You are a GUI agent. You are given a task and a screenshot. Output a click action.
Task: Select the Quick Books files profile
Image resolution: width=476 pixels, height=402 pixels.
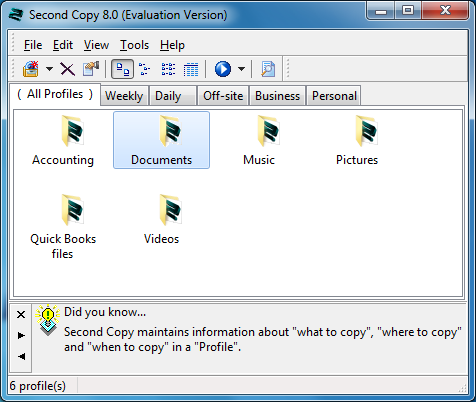point(63,227)
